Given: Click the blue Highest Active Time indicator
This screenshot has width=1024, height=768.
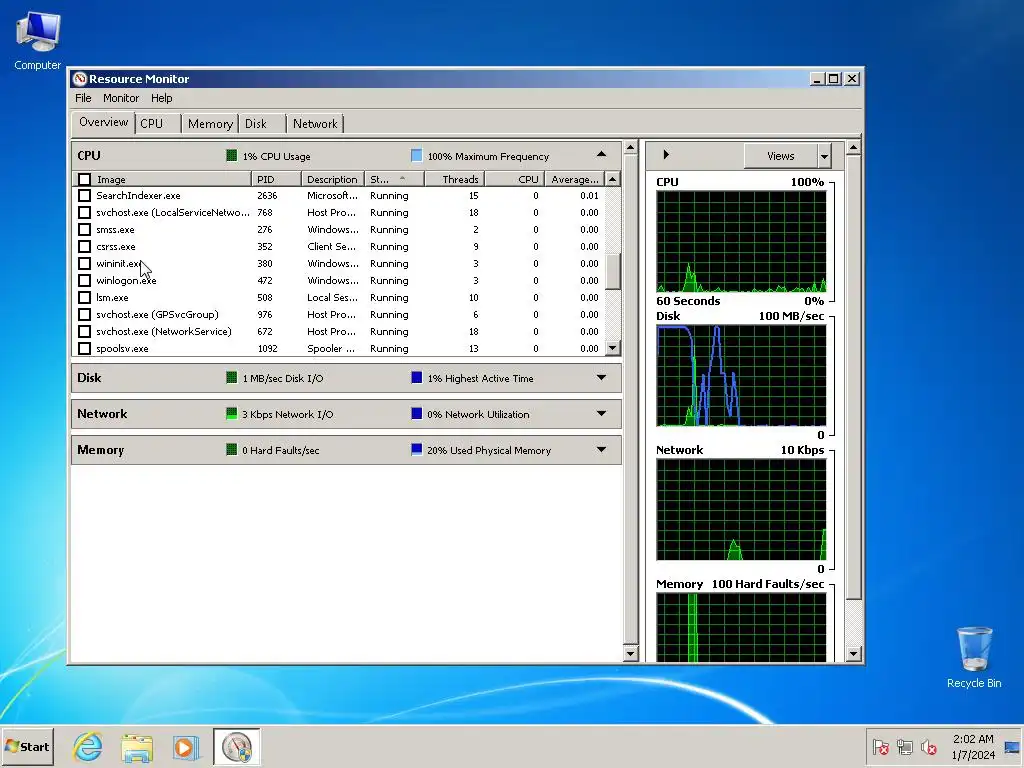Looking at the screenshot, I should click(416, 377).
